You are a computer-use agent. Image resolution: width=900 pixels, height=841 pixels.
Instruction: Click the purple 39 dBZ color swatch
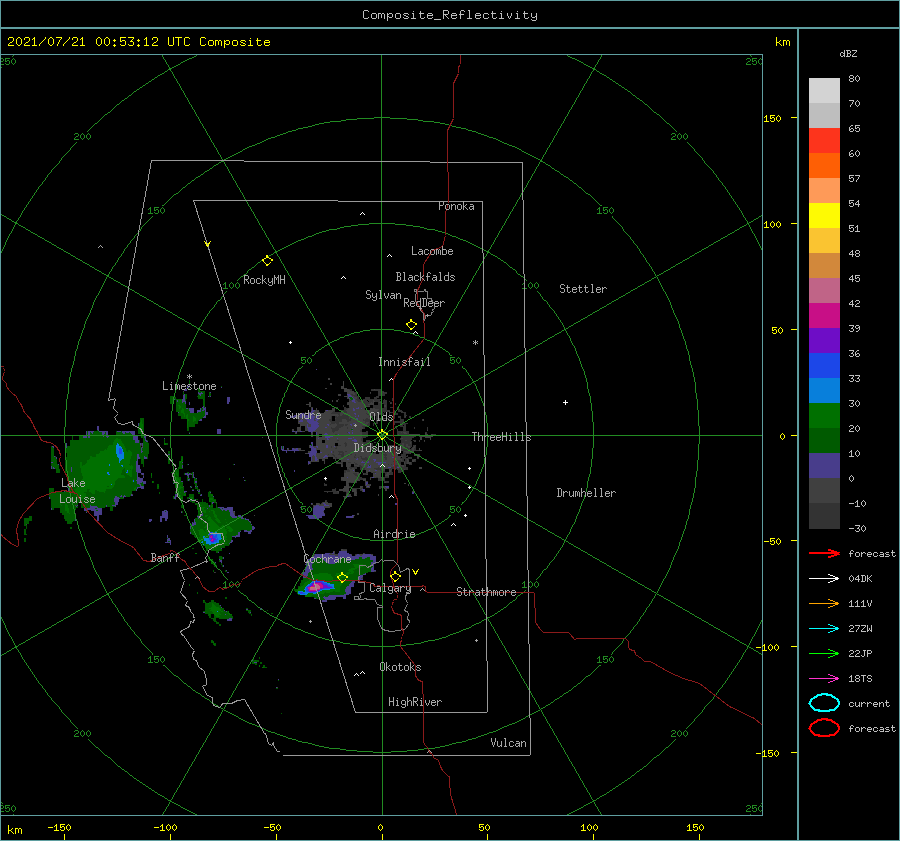[824, 340]
